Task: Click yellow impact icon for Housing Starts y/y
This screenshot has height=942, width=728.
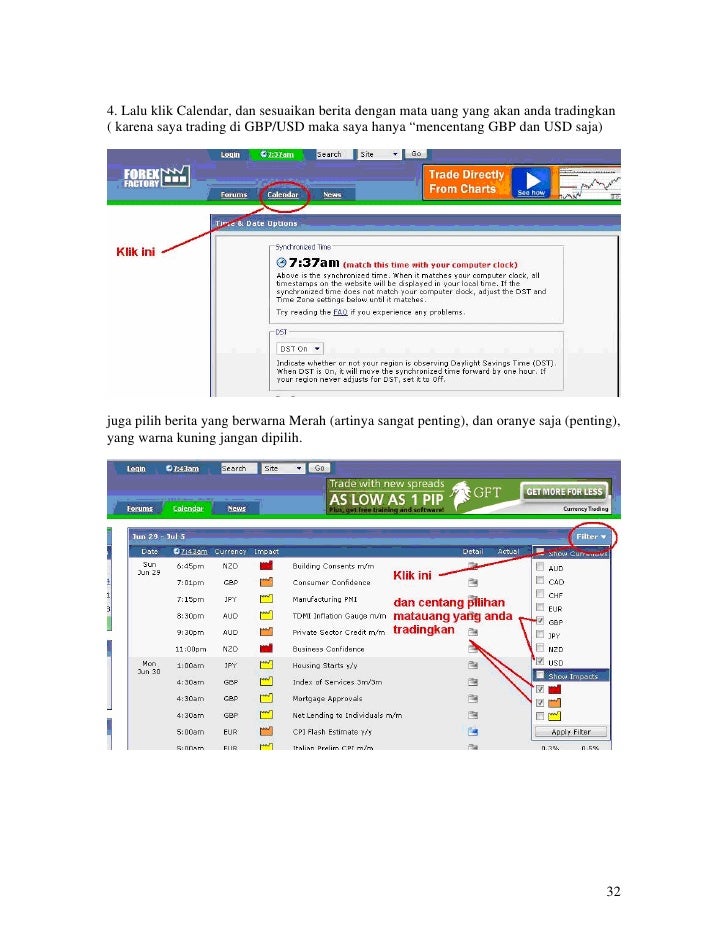Action: pos(266,665)
